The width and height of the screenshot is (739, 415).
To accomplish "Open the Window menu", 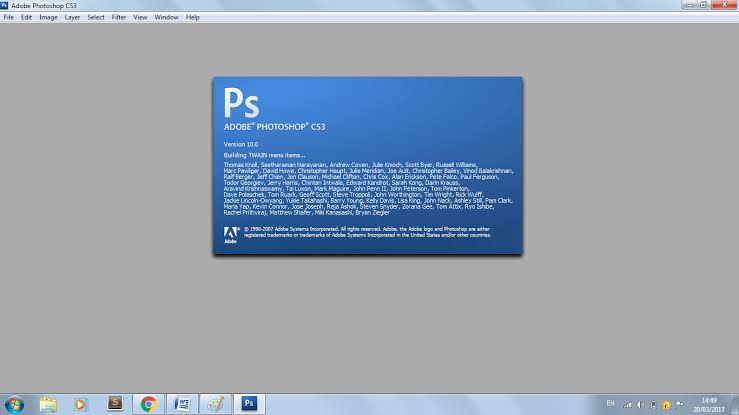I will [x=166, y=17].
